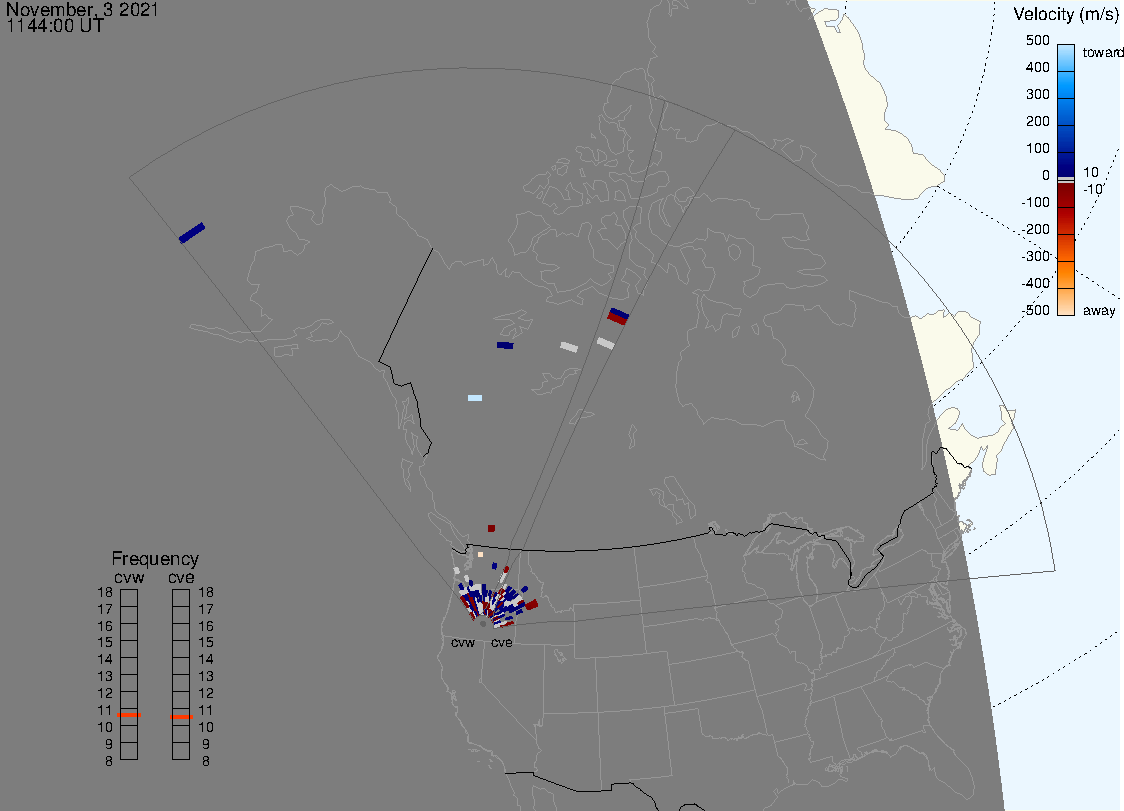
Task: Click "18" on the cvw frequency scale
Action: point(105,592)
